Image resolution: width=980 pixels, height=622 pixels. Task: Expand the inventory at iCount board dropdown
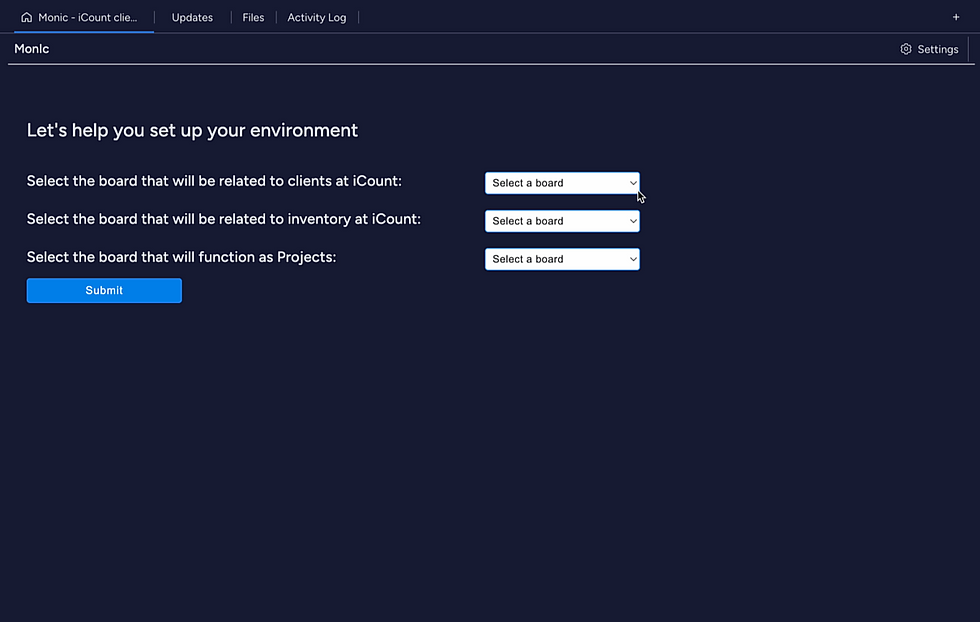[x=562, y=221]
